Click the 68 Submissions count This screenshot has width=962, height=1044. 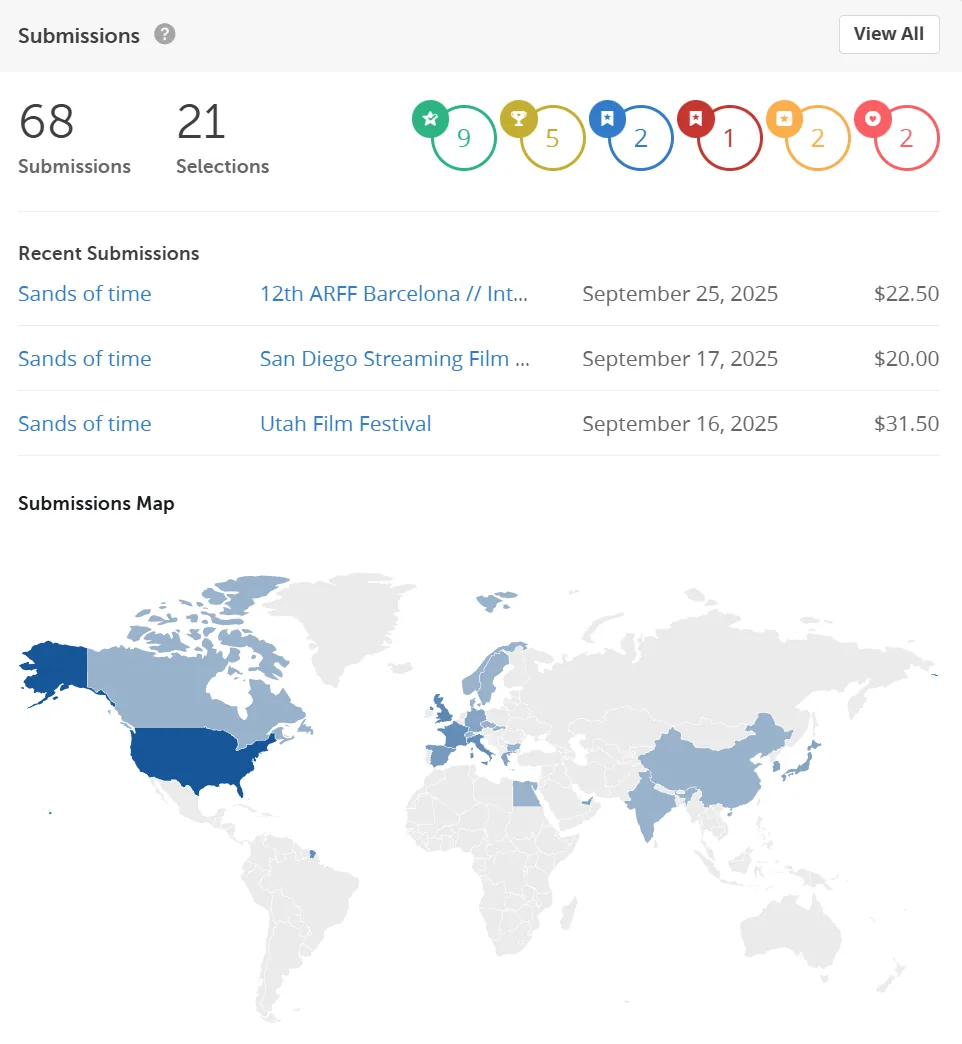pyautogui.click(x=74, y=138)
